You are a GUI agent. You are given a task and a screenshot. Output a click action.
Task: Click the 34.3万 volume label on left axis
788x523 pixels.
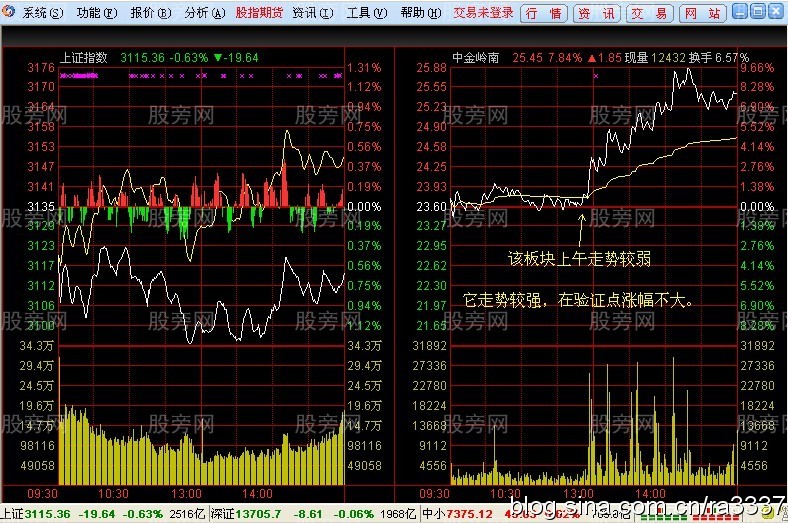36,346
